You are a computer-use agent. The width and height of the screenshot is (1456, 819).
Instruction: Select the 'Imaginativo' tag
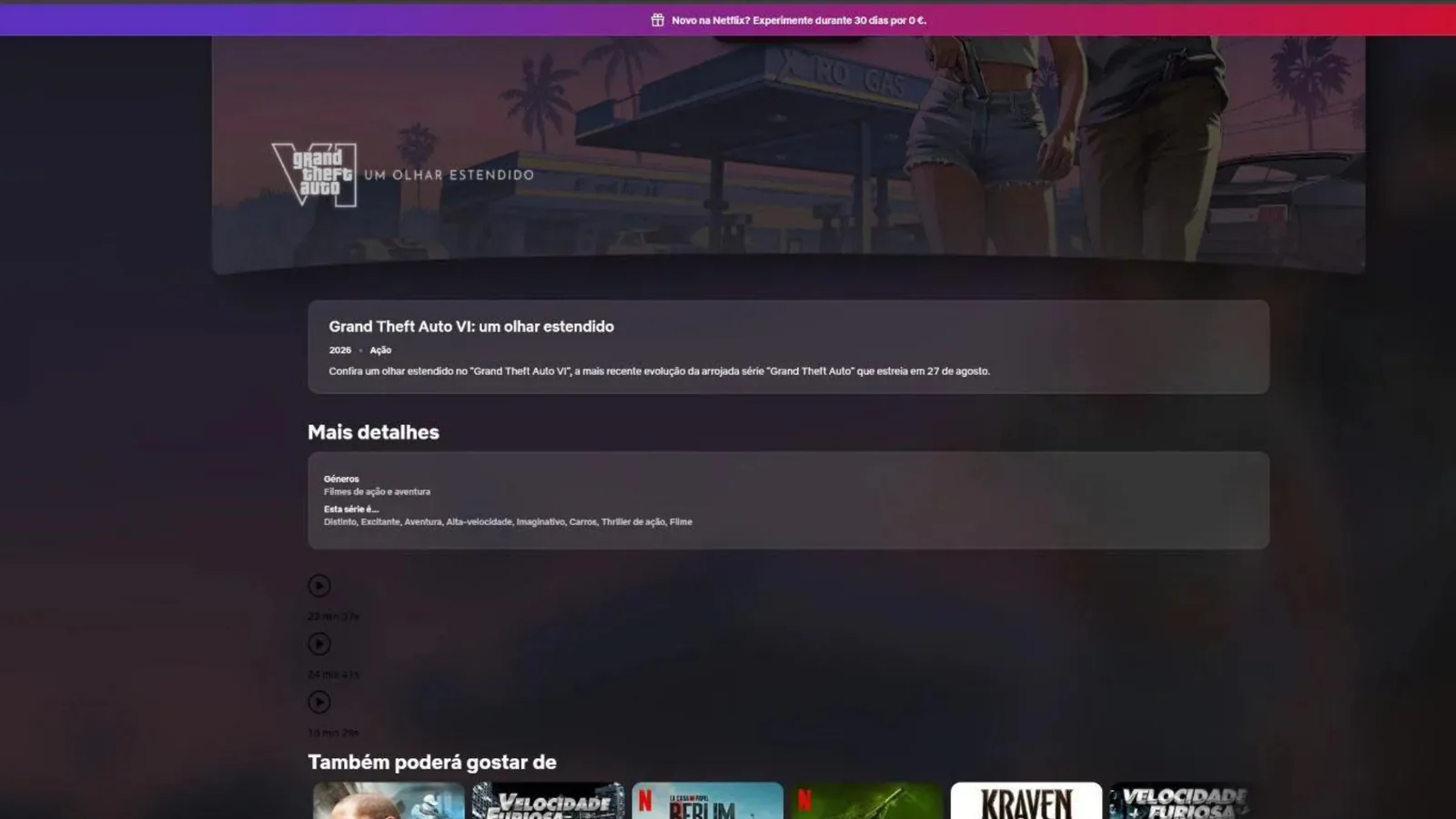(x=541, y=521)
